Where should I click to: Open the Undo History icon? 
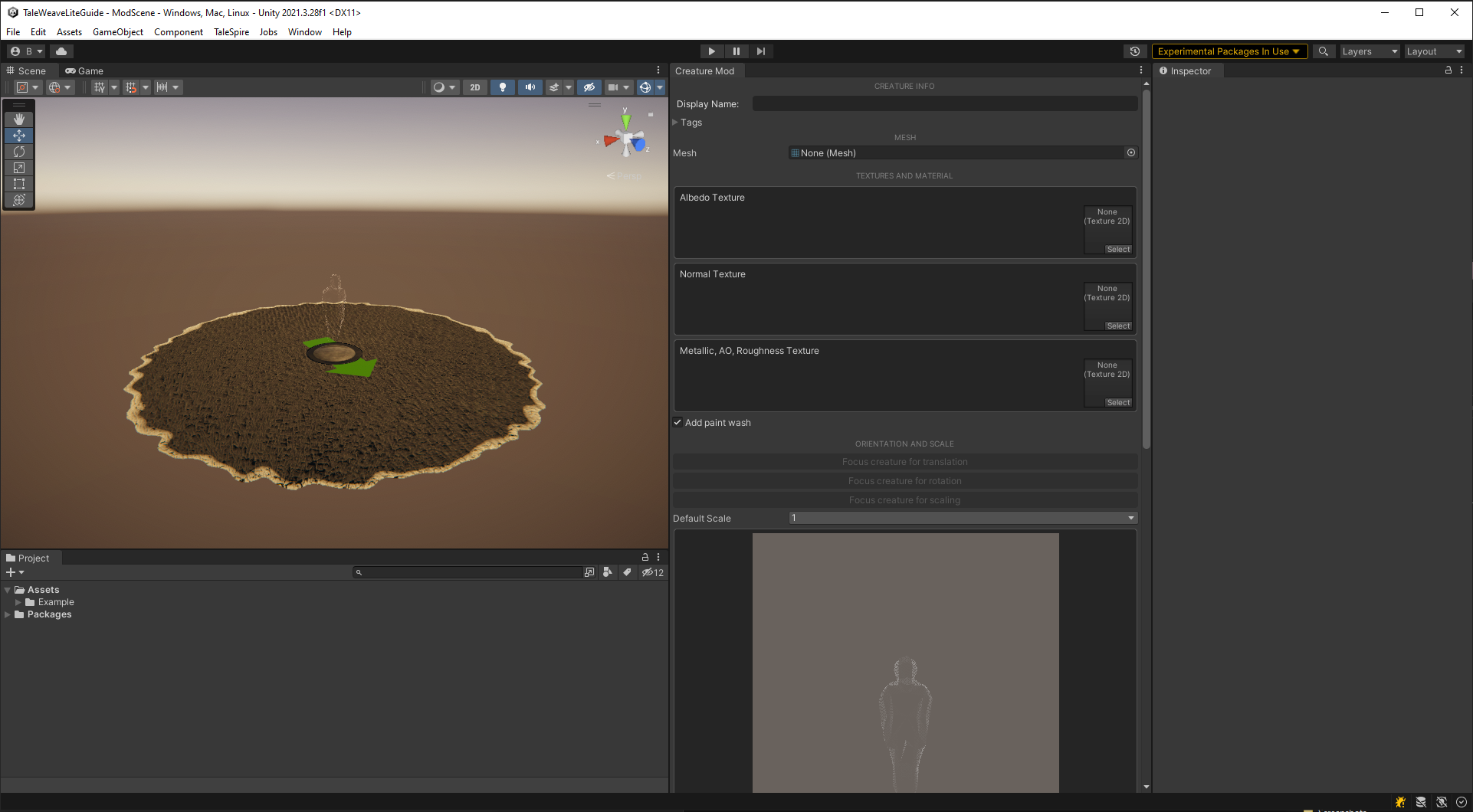1135,51
